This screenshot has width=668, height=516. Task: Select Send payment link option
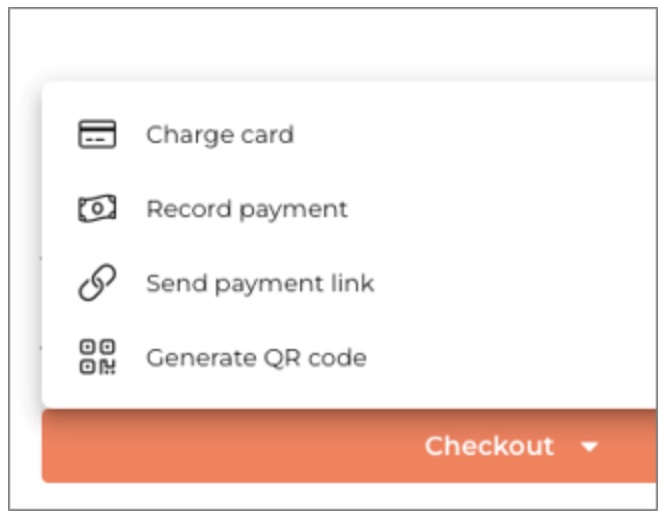point(260,283)
